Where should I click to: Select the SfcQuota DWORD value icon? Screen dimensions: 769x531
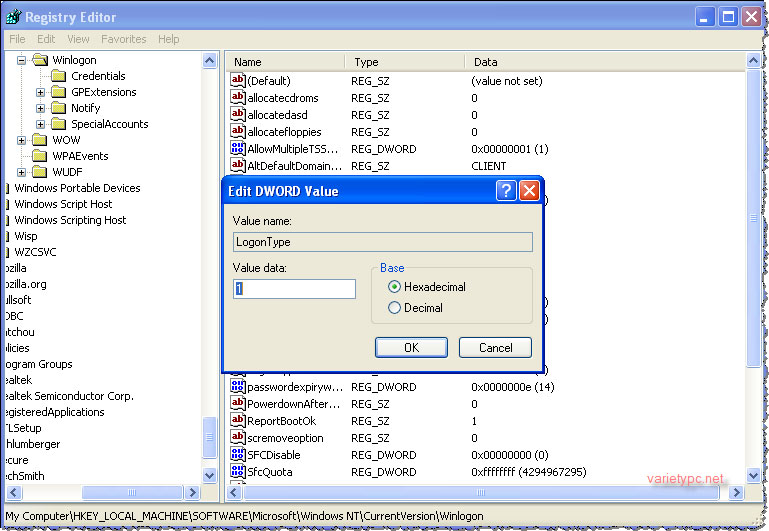(237, 472)
